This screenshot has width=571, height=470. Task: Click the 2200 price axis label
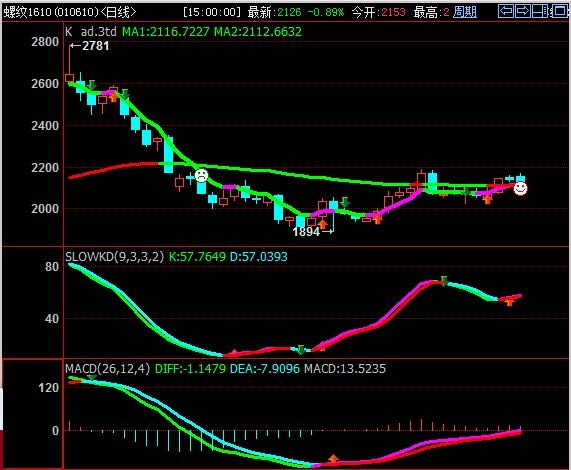tap(45, 168)
